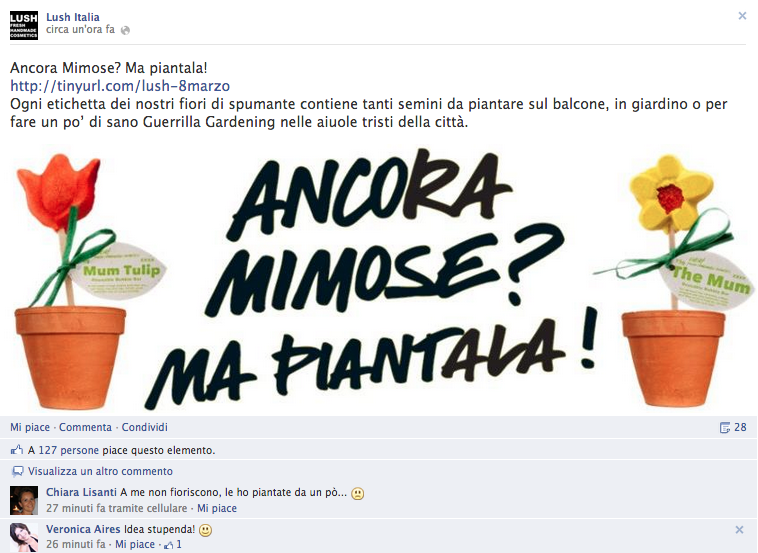Click the circa un'ora fa timestamp
758x553 pixels.
[x=80, y=29]
